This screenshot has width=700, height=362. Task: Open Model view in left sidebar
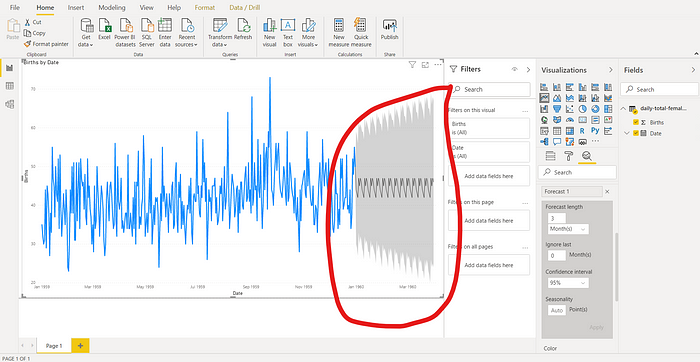click(9, 104)
